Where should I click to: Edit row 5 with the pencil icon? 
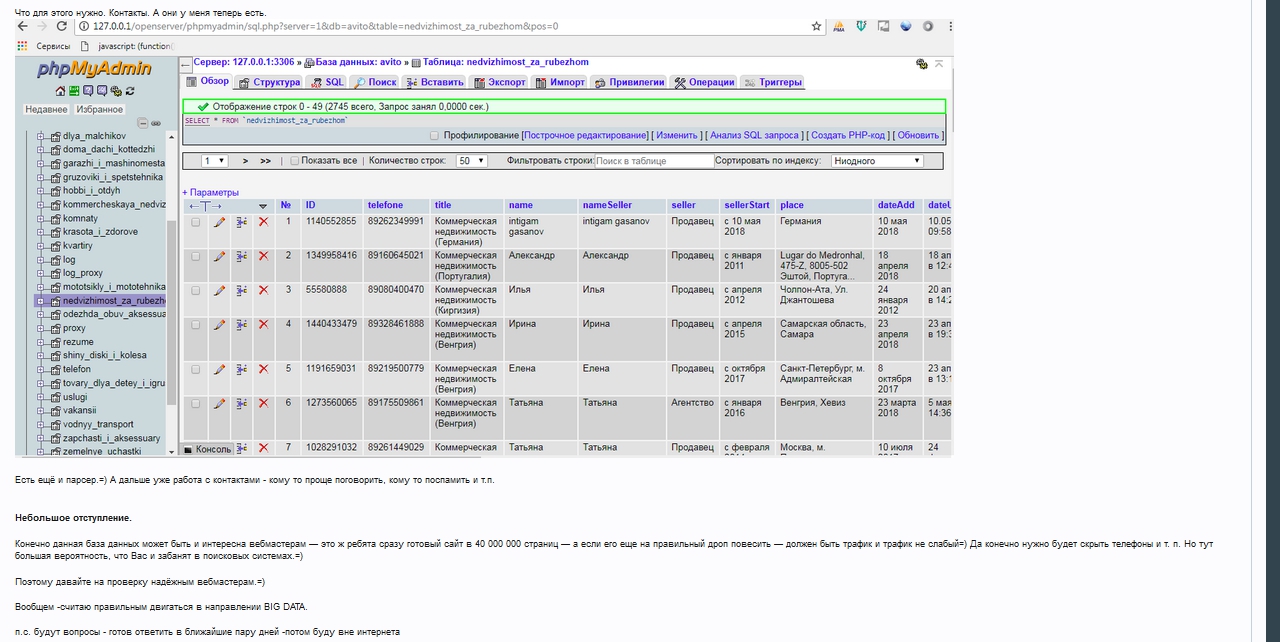point(219,369)
